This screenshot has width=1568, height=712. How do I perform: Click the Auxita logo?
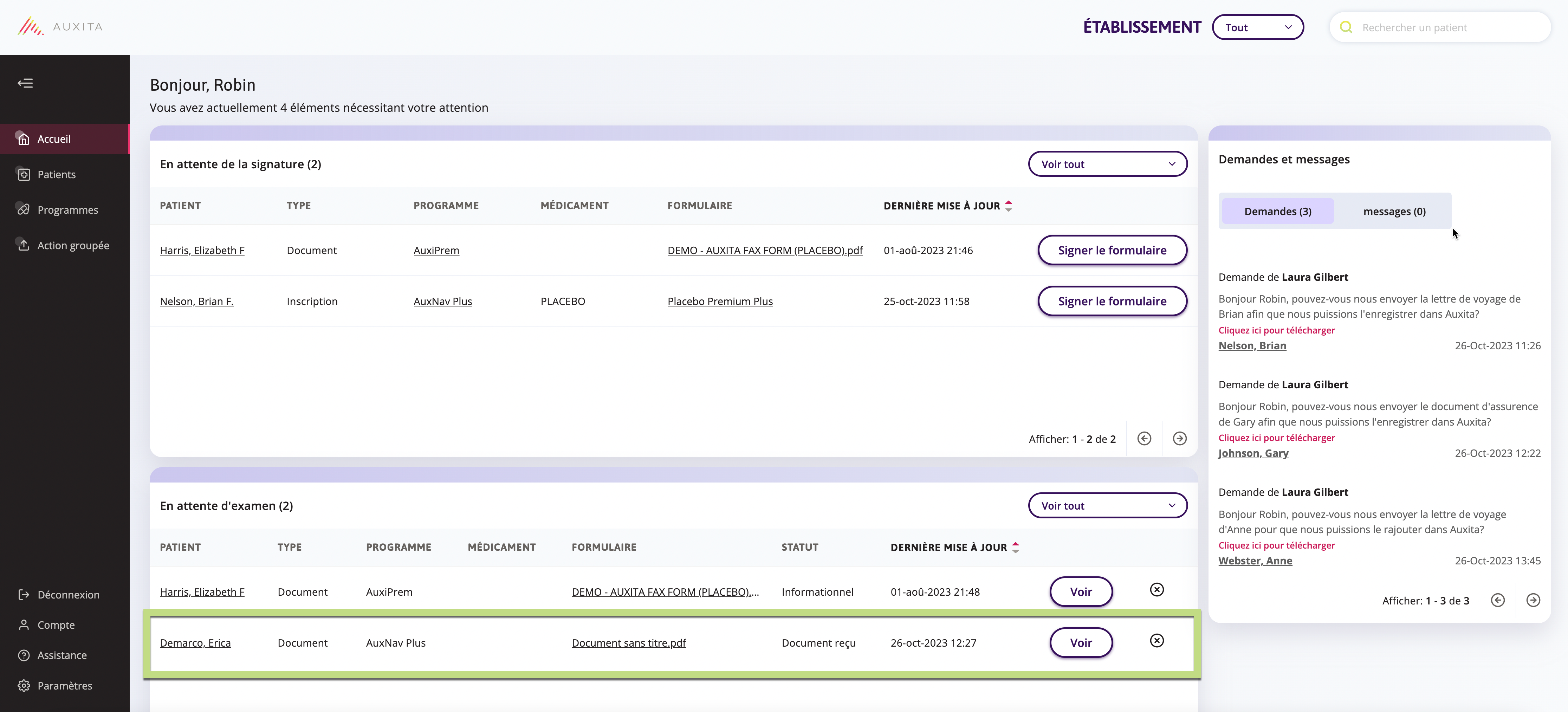[60, 27]
